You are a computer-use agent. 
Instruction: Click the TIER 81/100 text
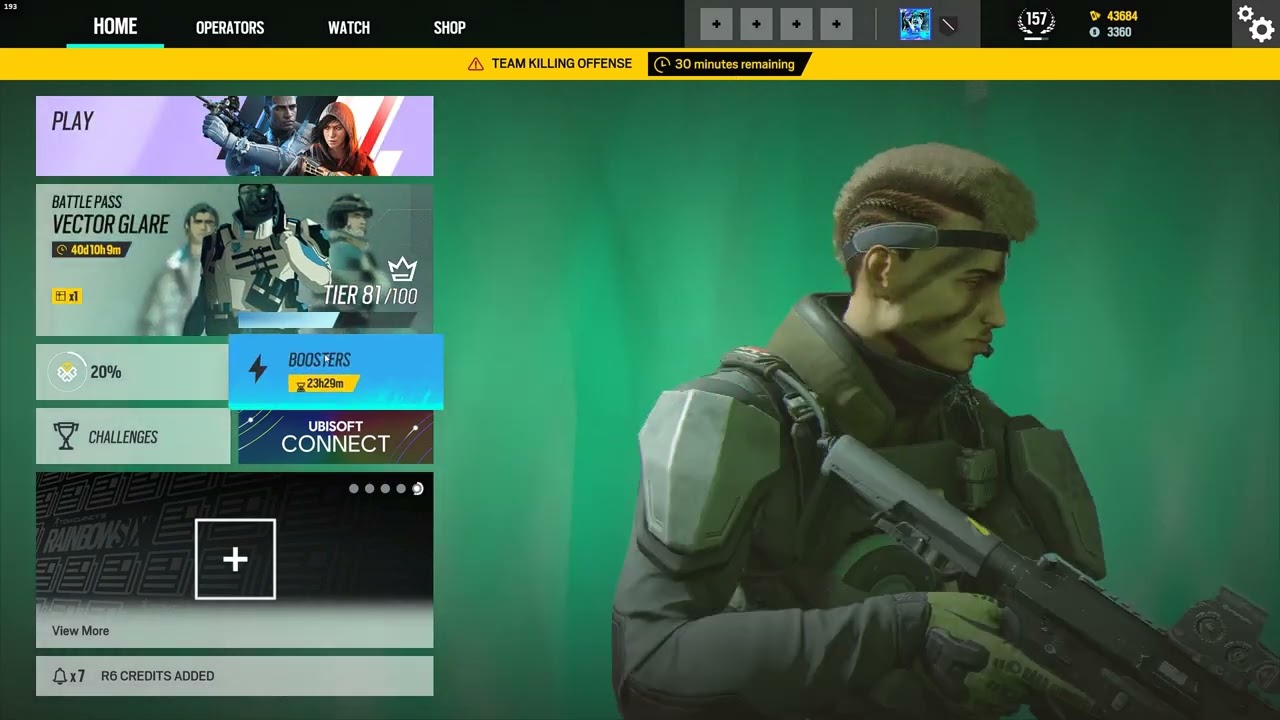click(x=371, y=296)
